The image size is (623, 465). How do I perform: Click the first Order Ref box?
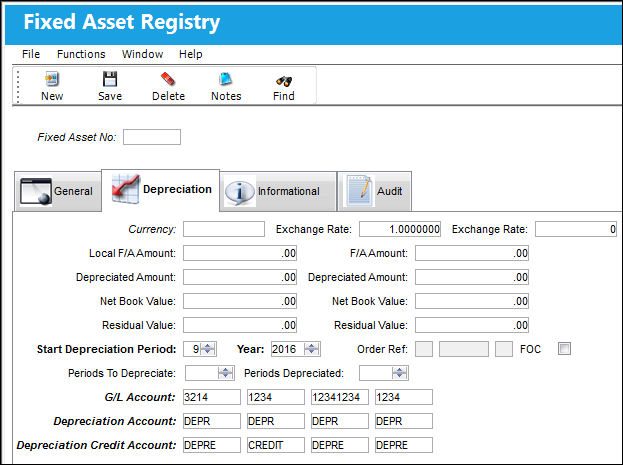click(424, 349)
